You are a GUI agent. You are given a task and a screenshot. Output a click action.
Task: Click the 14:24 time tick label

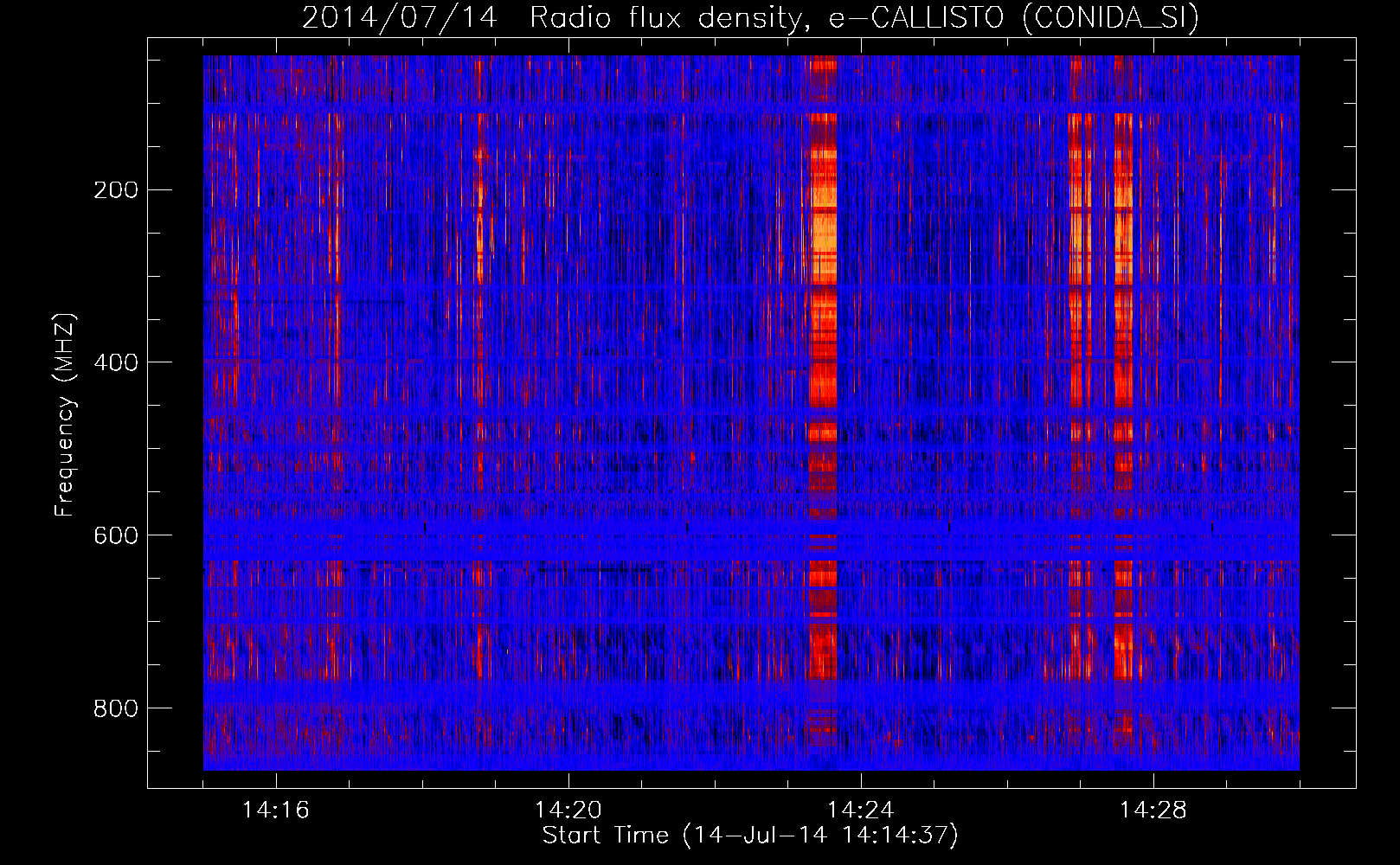(861, 811)
